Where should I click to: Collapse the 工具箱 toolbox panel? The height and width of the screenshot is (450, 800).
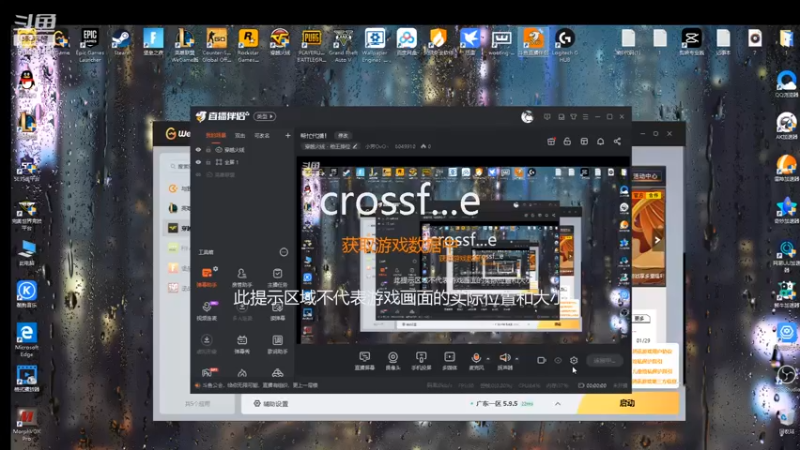point(284,252)
